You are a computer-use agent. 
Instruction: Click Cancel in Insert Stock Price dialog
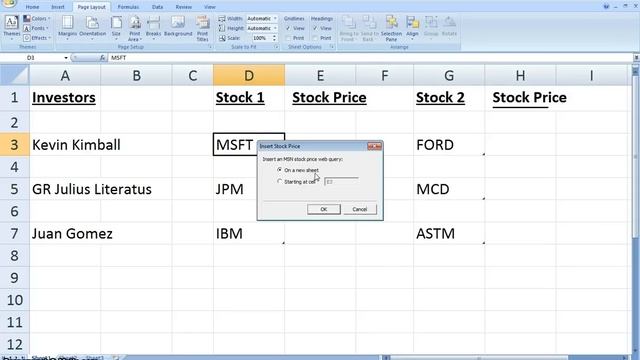(360, 209)
